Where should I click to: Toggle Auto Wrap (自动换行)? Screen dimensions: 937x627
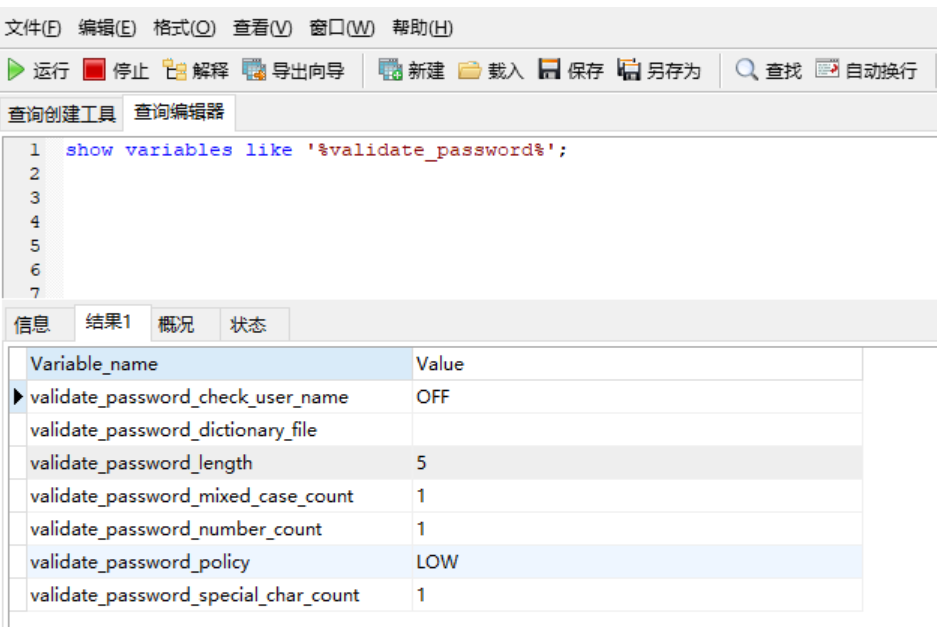[x=827, y=70]
